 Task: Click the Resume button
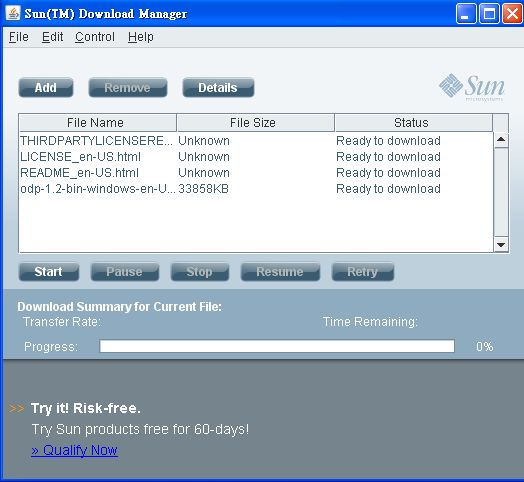pyautogui.click(x=280, y=272)
